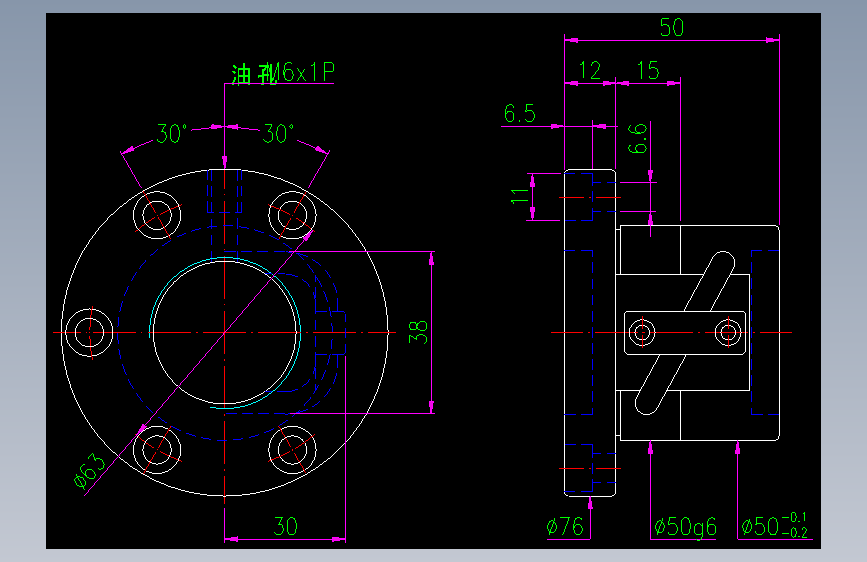Pick the lower-left bolt hole on flange
The height and width of the screenshot is (562, 867).
[157, 450]
